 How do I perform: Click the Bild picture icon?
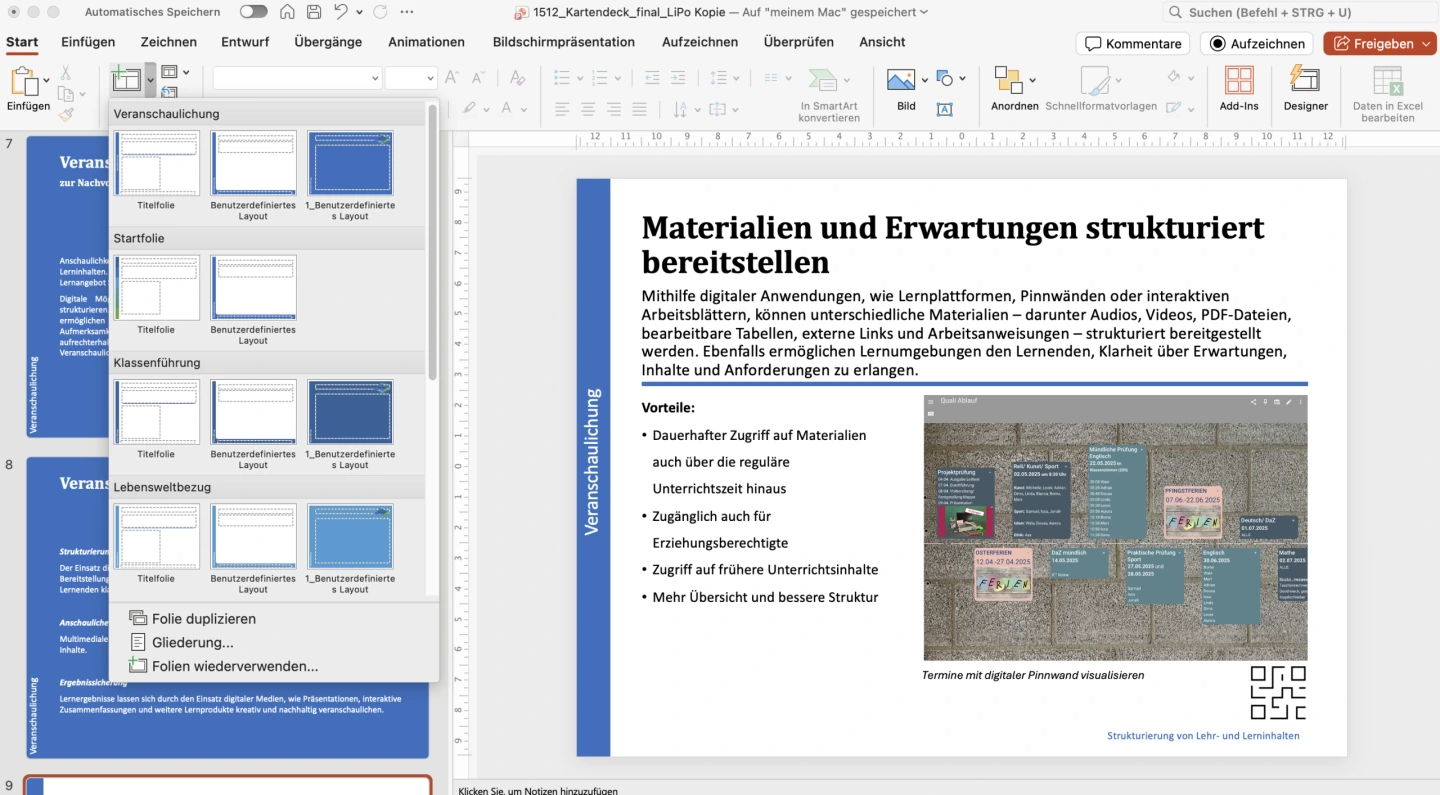click(900, 80)
